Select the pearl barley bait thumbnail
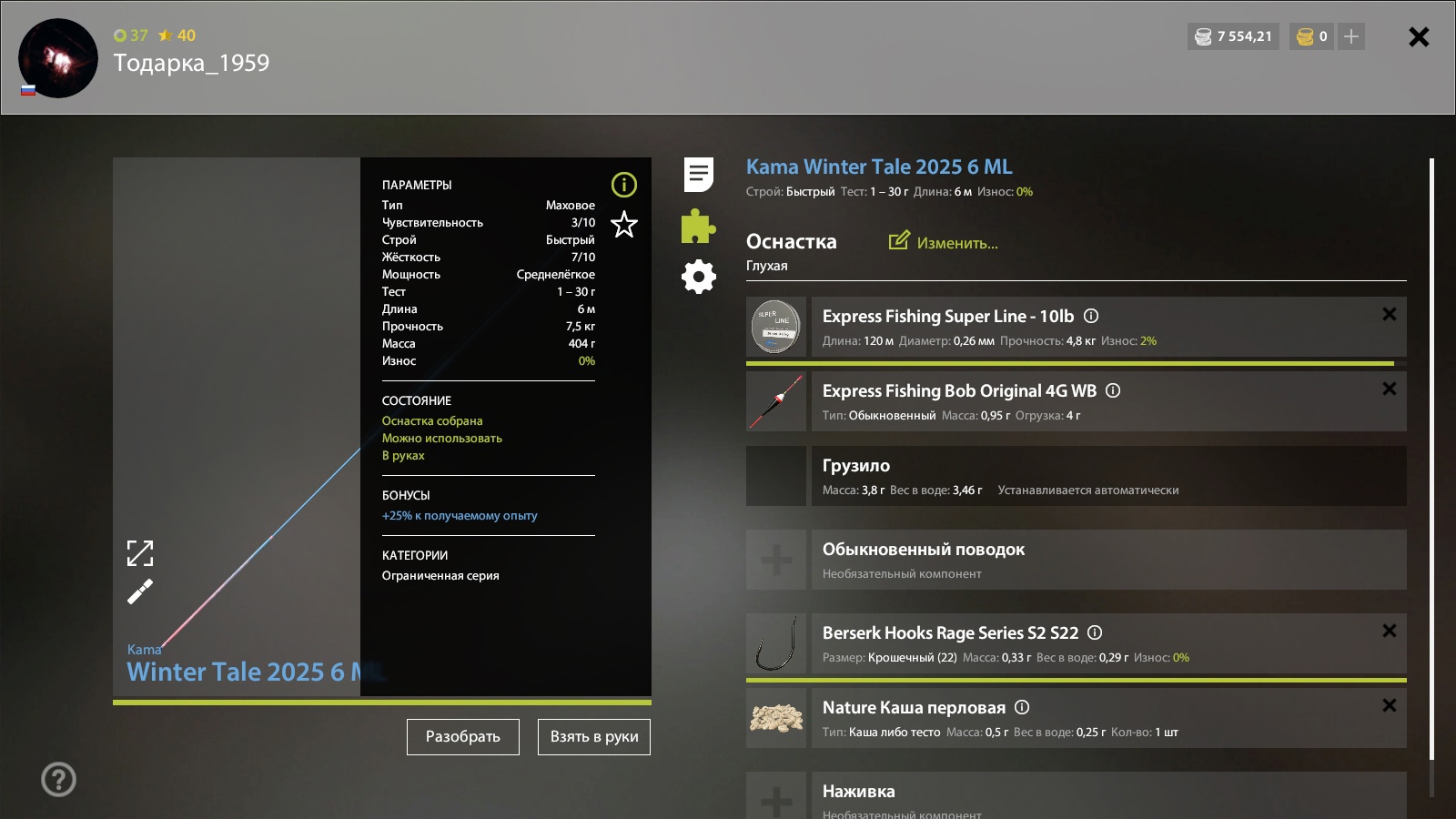 [x=776, y=718]
